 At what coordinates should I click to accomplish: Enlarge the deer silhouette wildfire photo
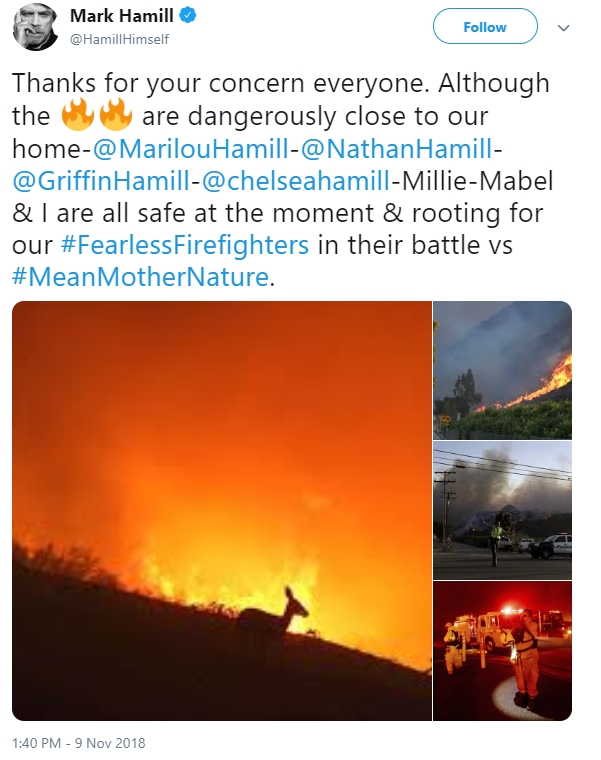(222, 511)
